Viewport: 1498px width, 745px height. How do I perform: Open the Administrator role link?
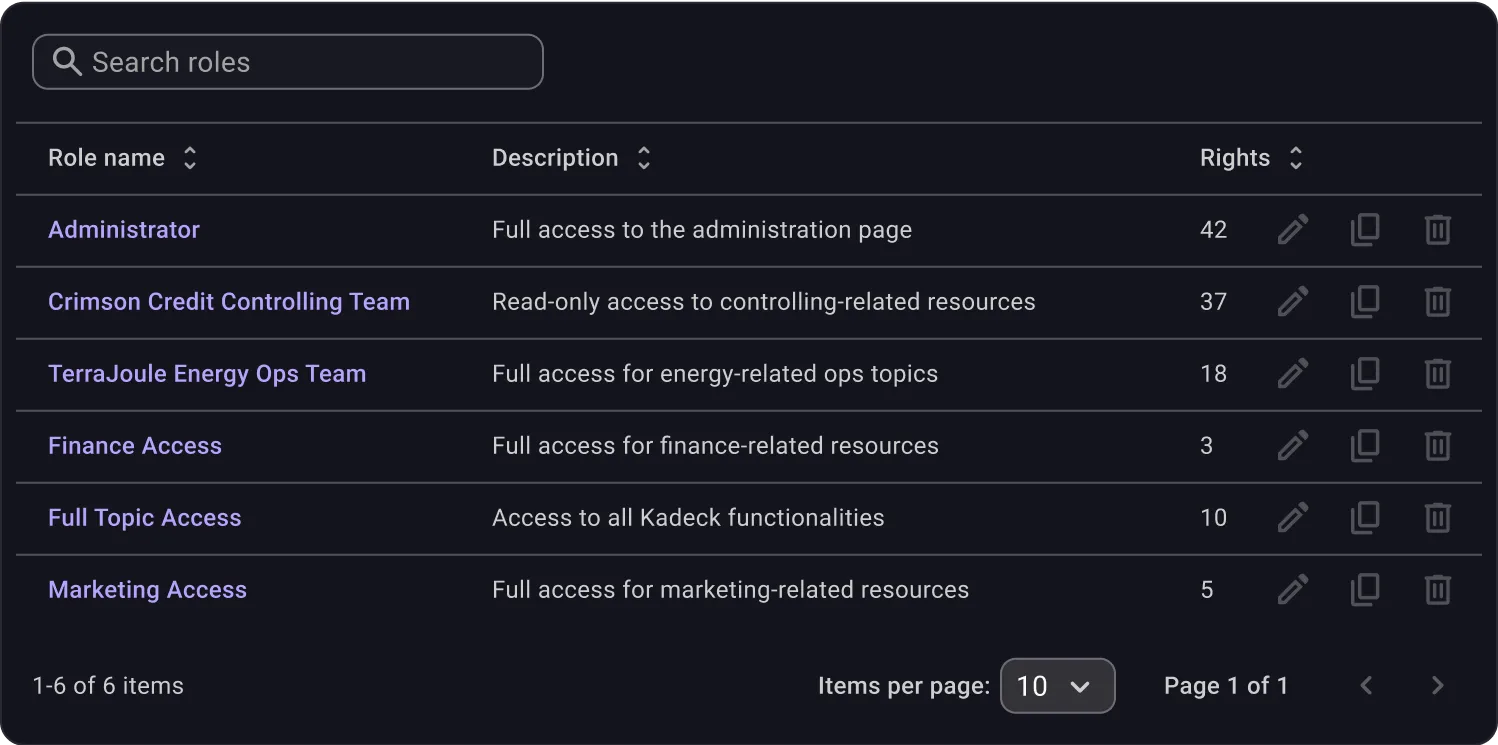coord(124,230)
